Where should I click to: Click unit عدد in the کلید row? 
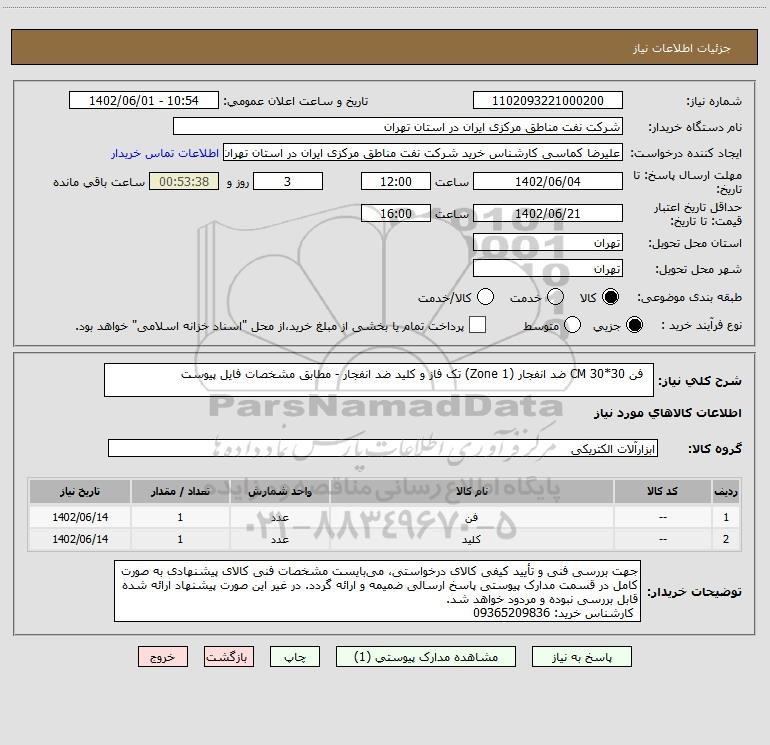tap(279, 539)
